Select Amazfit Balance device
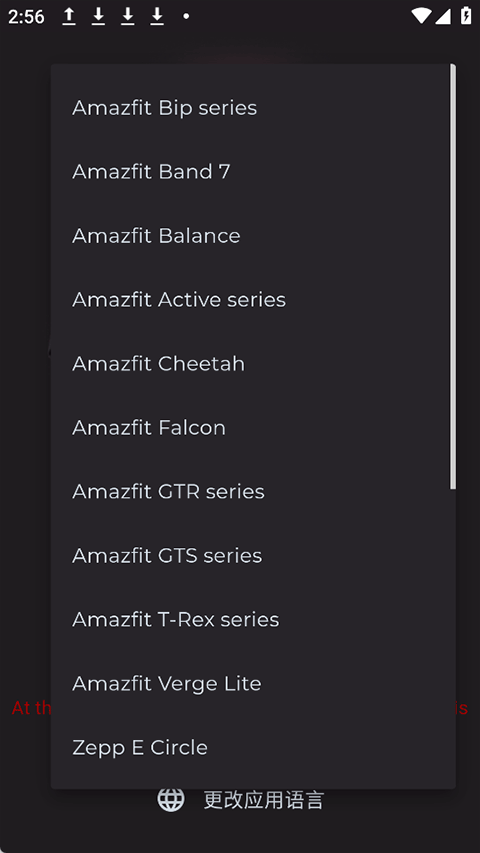Screen dimensions: 480x853 tap(253, 236)
